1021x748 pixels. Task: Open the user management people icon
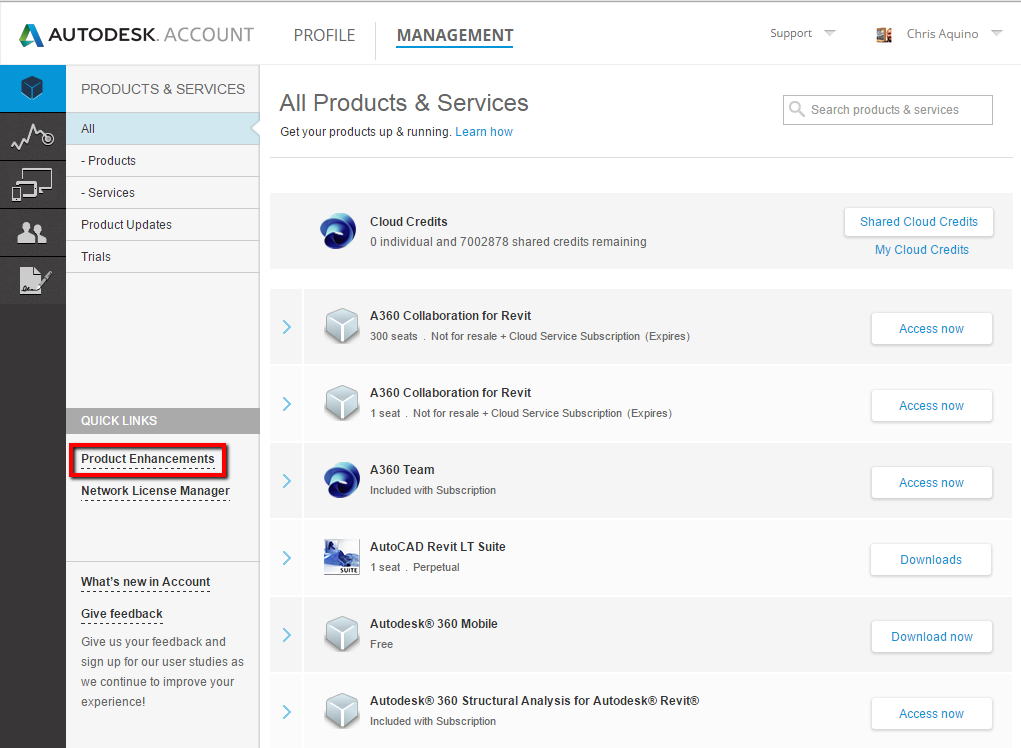click(x=33, y=232)
